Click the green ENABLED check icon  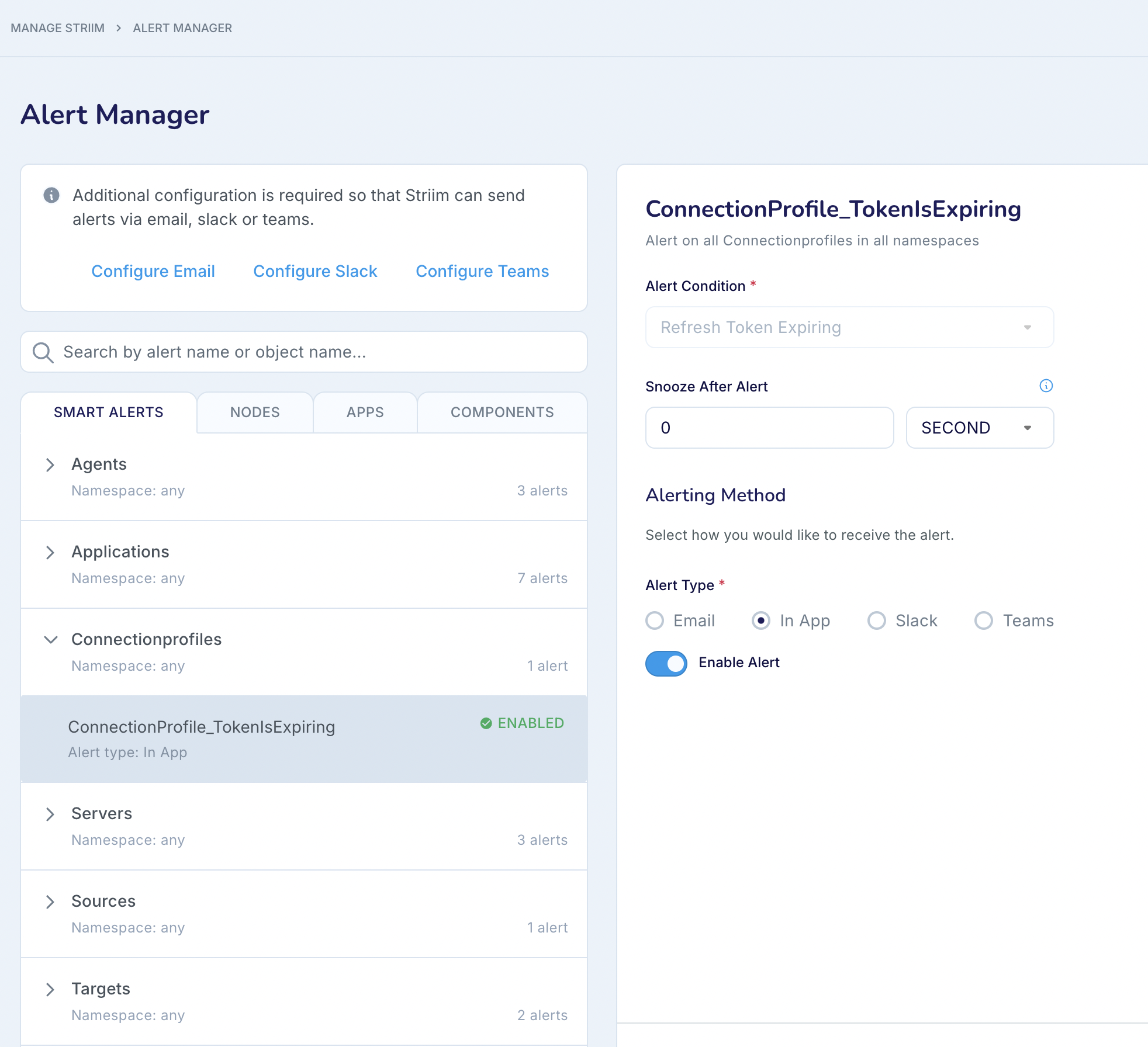[x=486, y=723]
